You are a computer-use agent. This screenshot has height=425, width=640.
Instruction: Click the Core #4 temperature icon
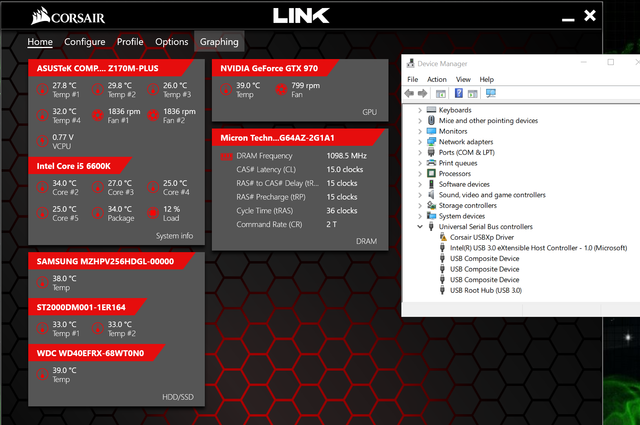pyautogui.click(x=153, y=187)
